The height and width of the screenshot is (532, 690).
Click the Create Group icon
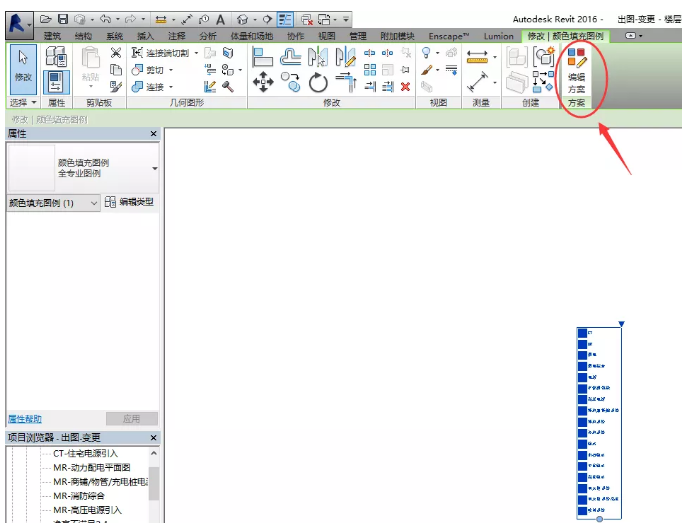544,57
